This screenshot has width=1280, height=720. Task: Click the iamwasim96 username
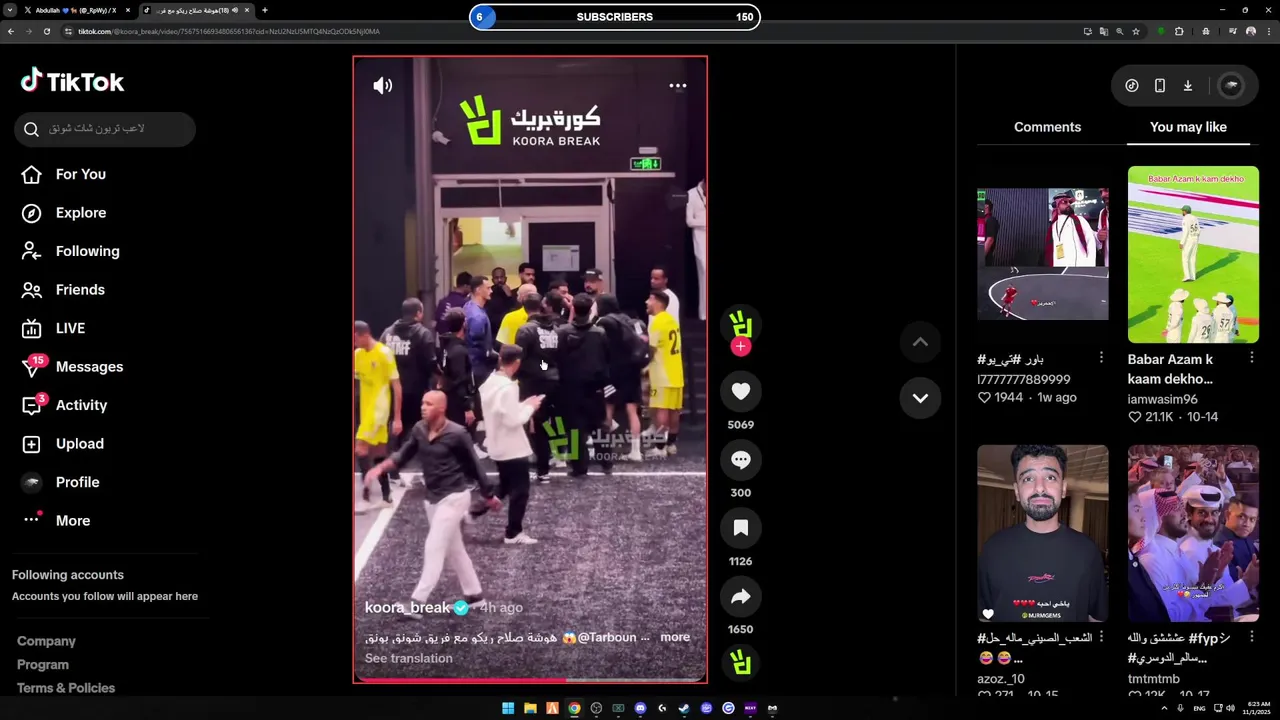[x=1162, y=399]
